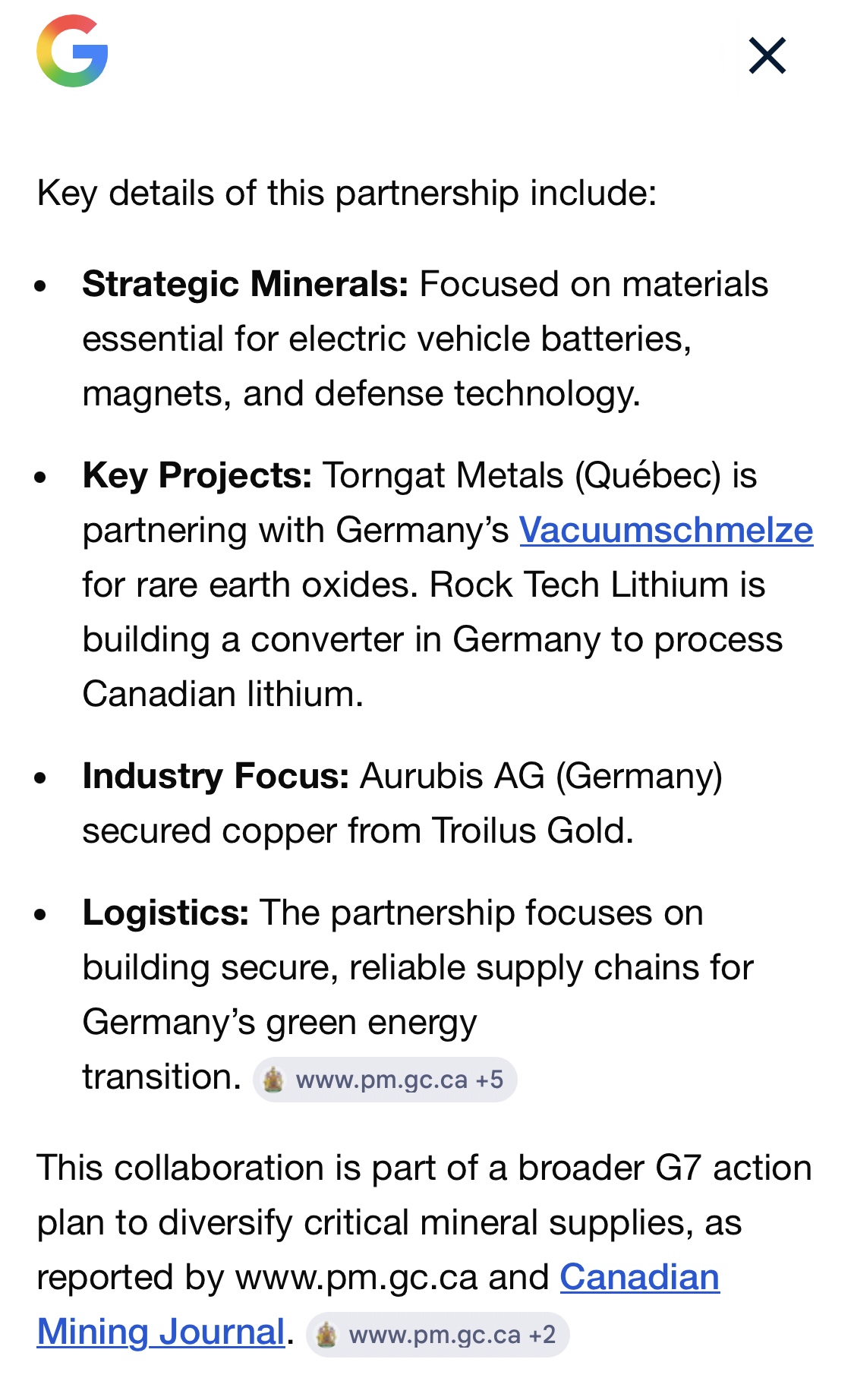This screenshot has height=1400, width=854.
Task: Click the Google logo icon
Action: pyautogui.click(x=72, y=52)
